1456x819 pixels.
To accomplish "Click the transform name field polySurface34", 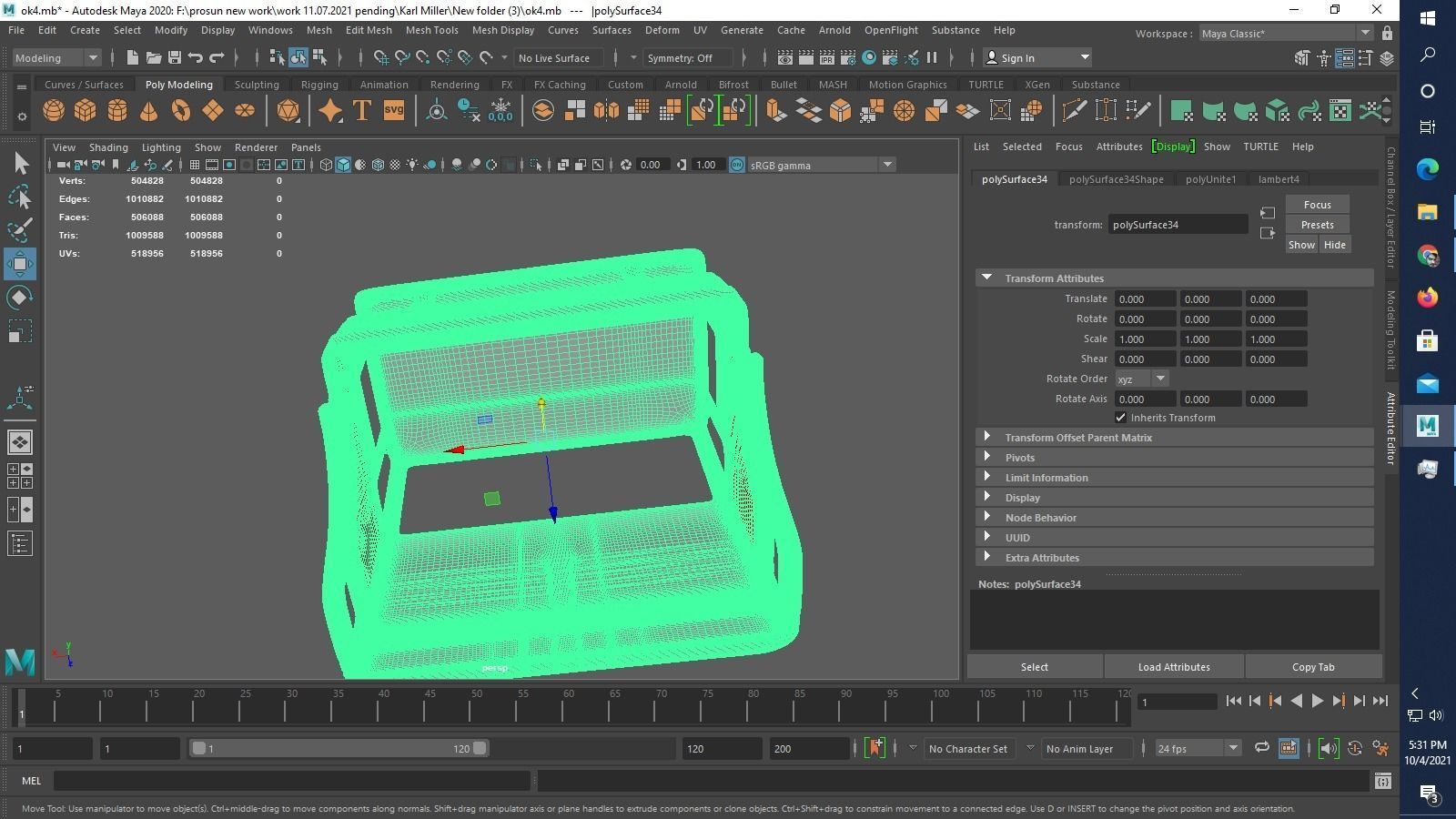I will coord(1178,225).
